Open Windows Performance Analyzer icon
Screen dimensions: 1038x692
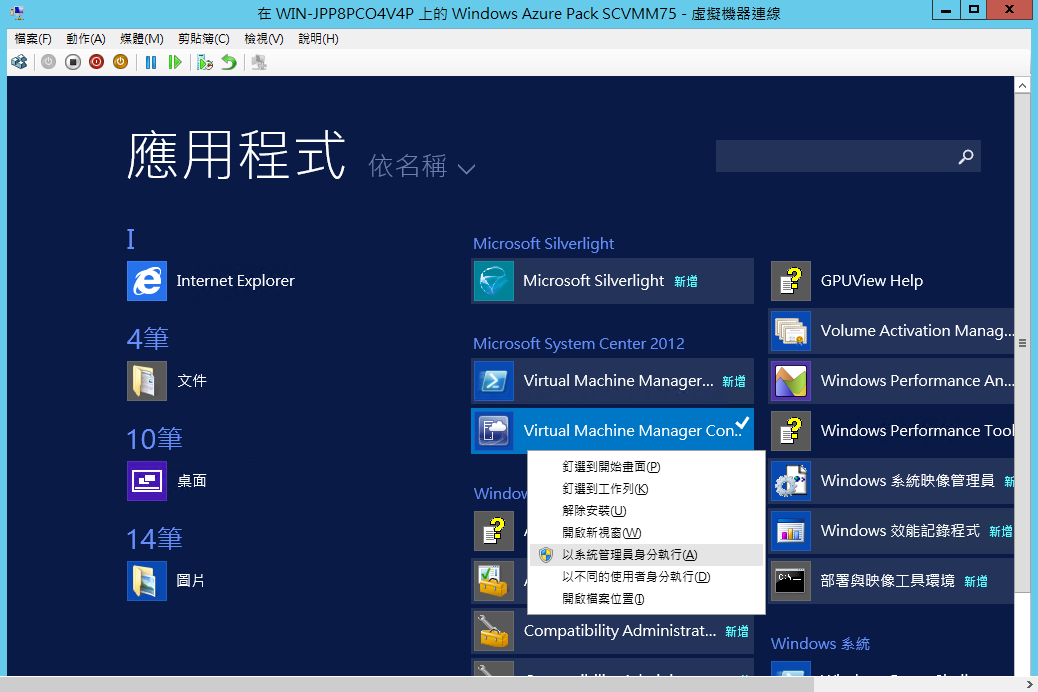[791, 381]
